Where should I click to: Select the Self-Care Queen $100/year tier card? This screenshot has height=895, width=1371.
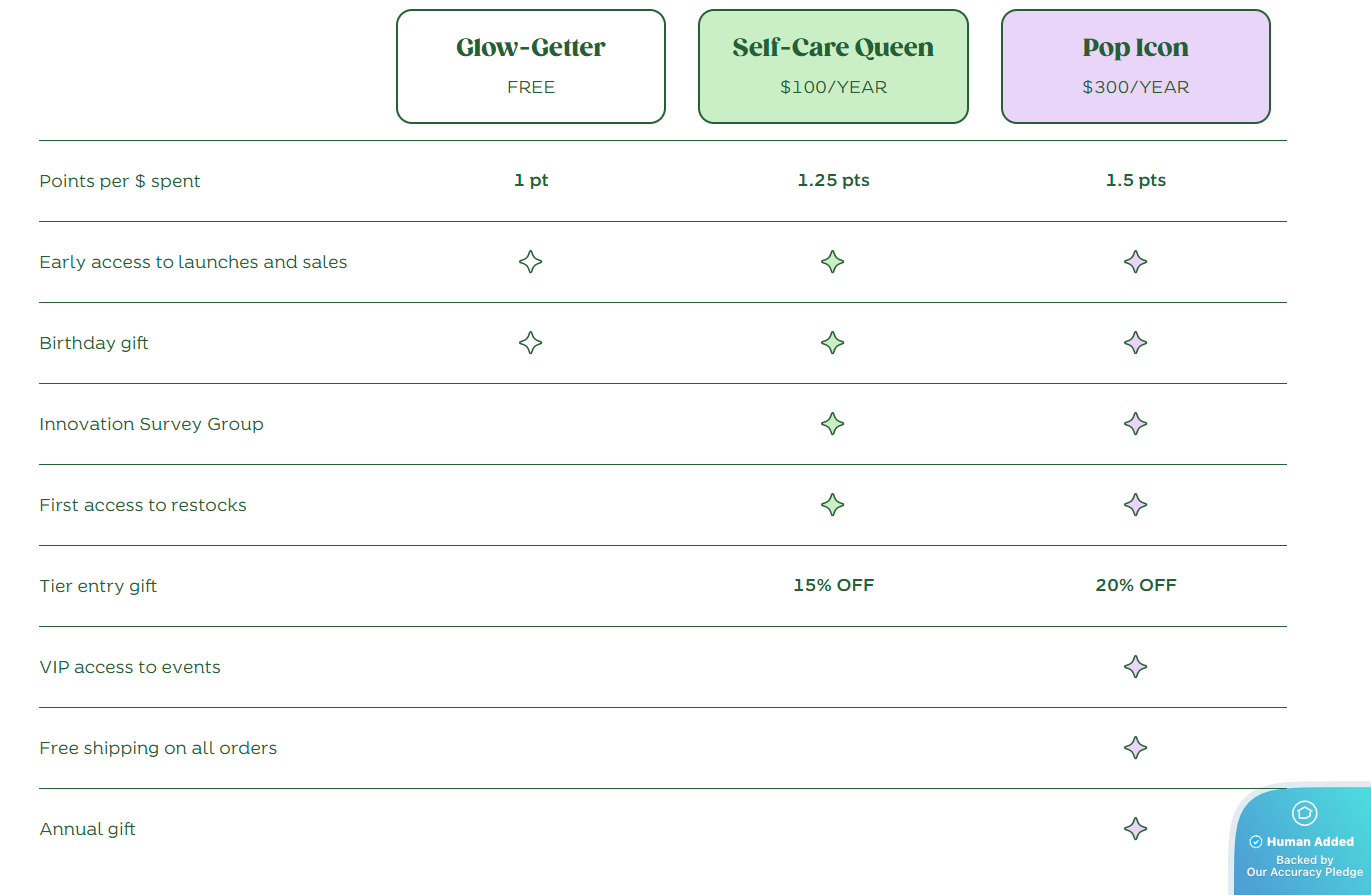click(833, 67)
